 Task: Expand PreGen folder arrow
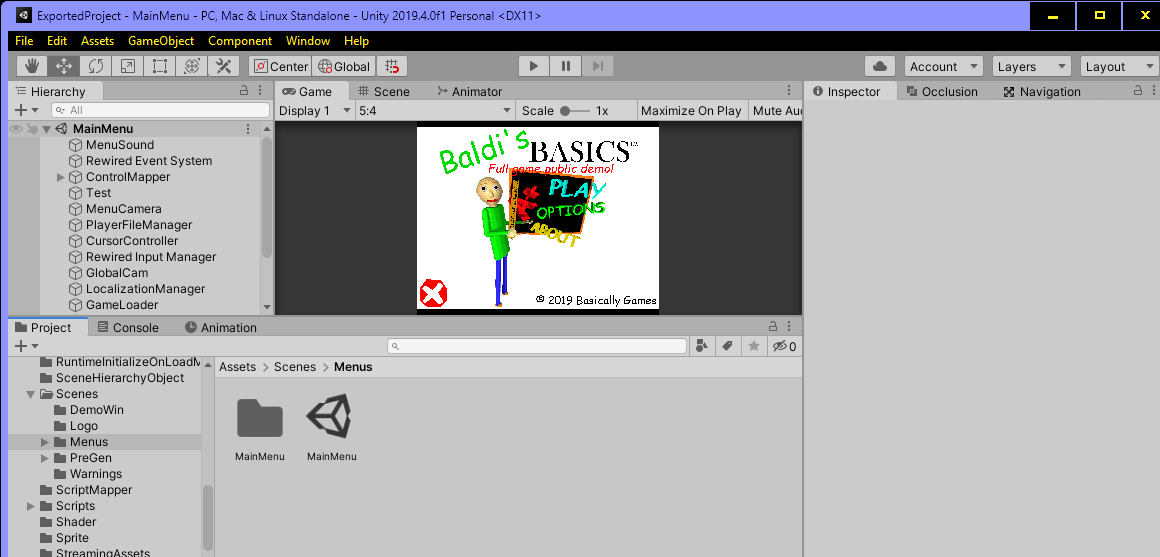pyautogui.click(x=44, y=458)
